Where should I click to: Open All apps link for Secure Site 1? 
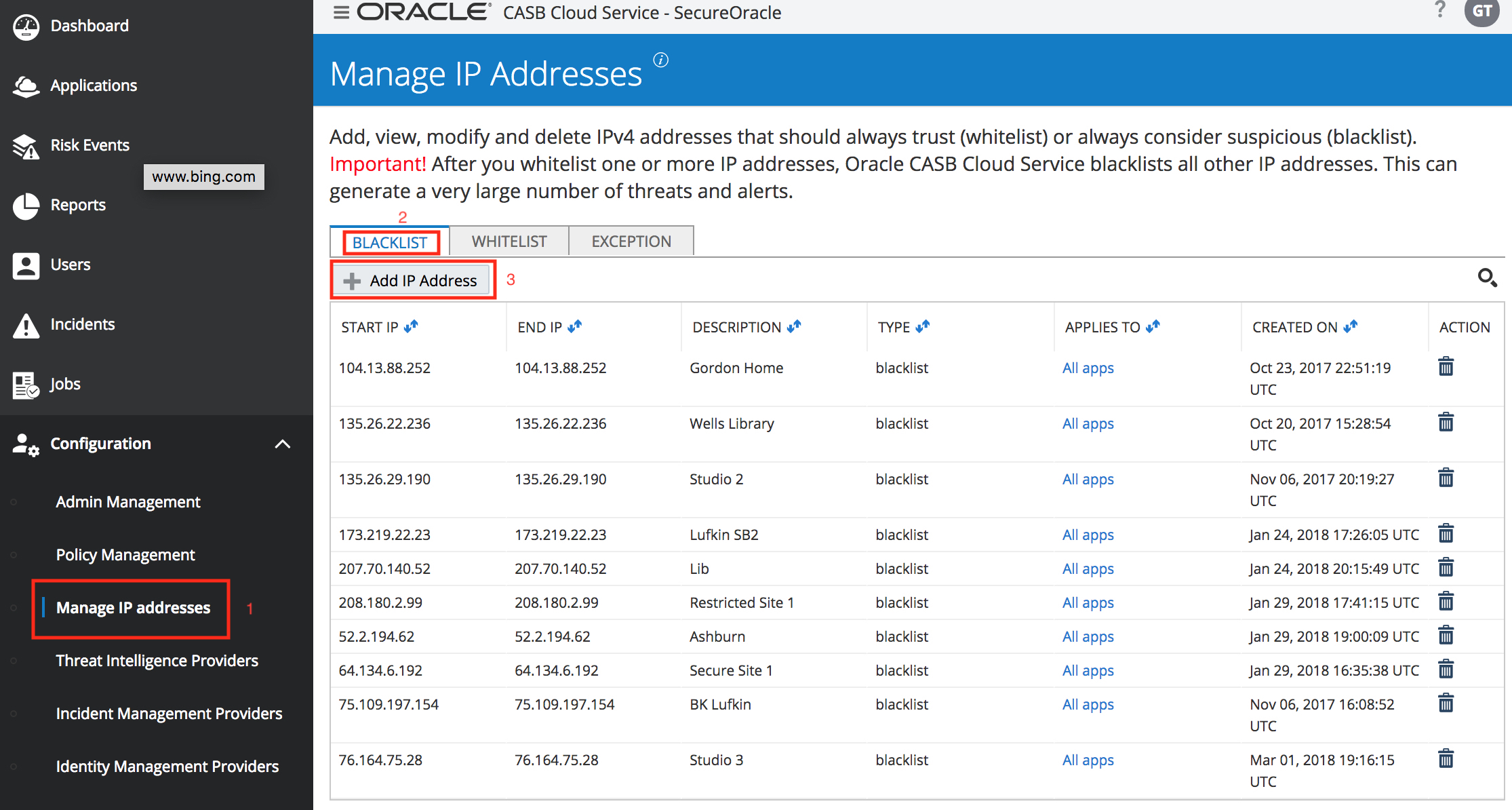pyautogui.click(x=1088, y=671)
